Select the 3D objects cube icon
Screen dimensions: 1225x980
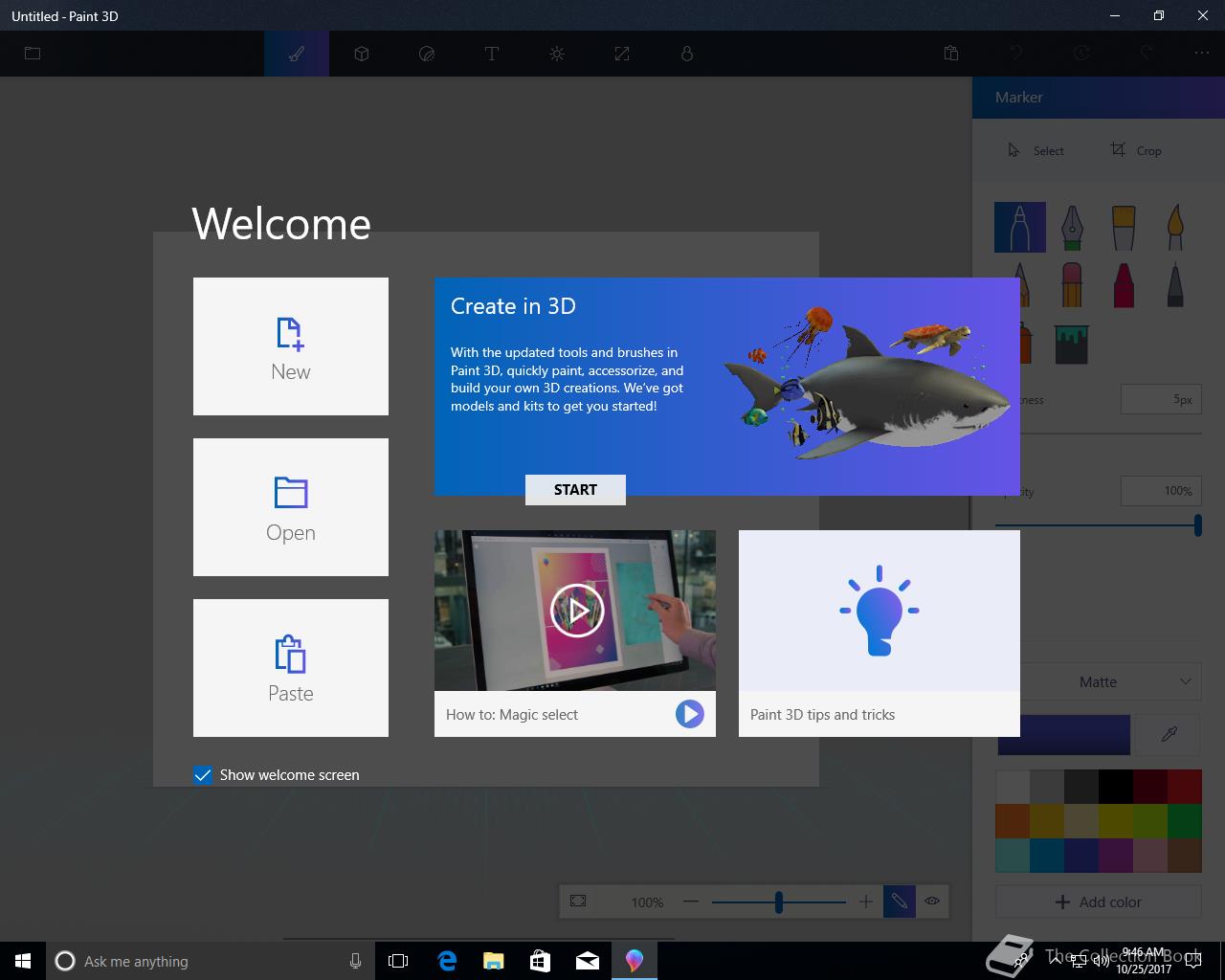[362, 54]
